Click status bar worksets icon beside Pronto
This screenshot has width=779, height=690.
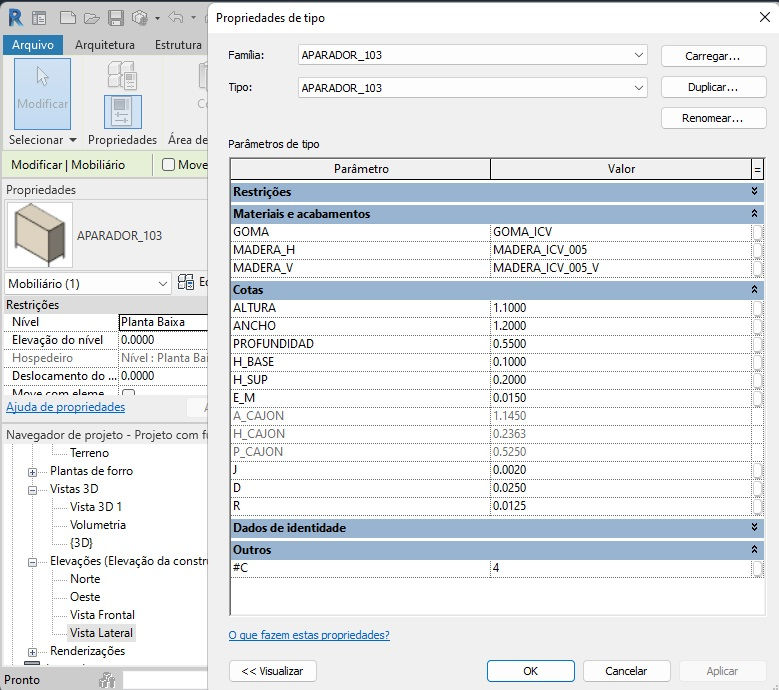click(x=107, y=680)
